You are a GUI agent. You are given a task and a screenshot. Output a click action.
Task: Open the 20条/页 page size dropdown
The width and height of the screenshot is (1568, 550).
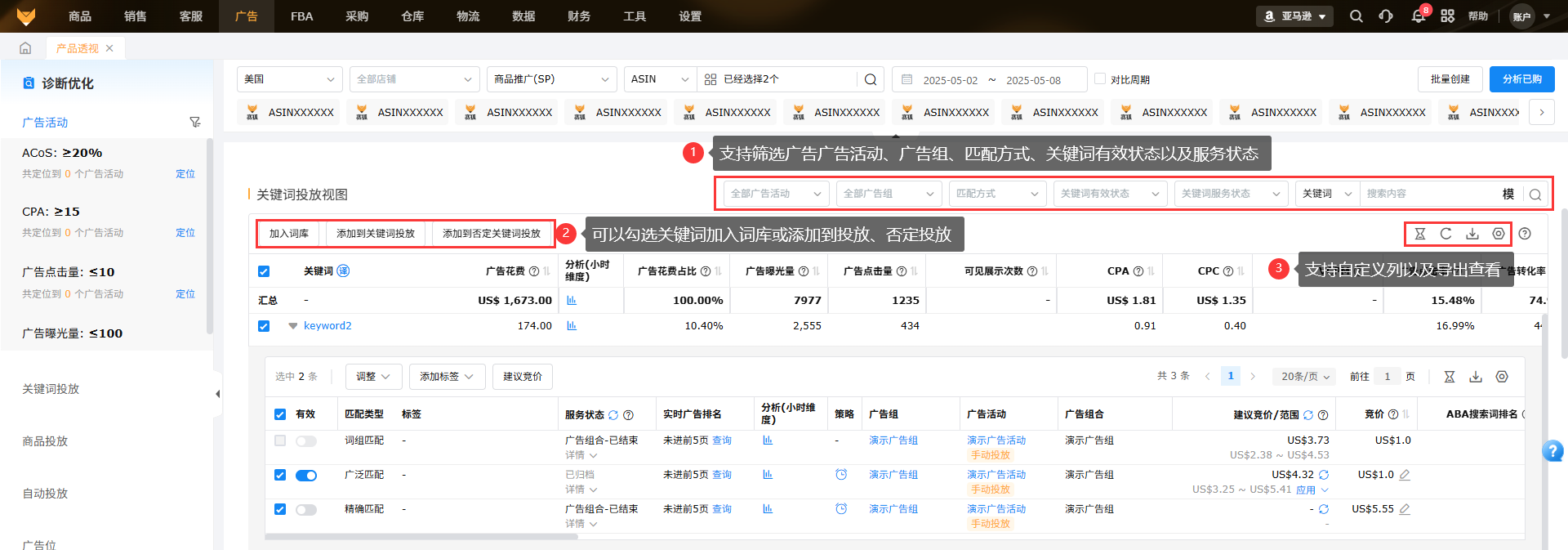[1305, 377]
